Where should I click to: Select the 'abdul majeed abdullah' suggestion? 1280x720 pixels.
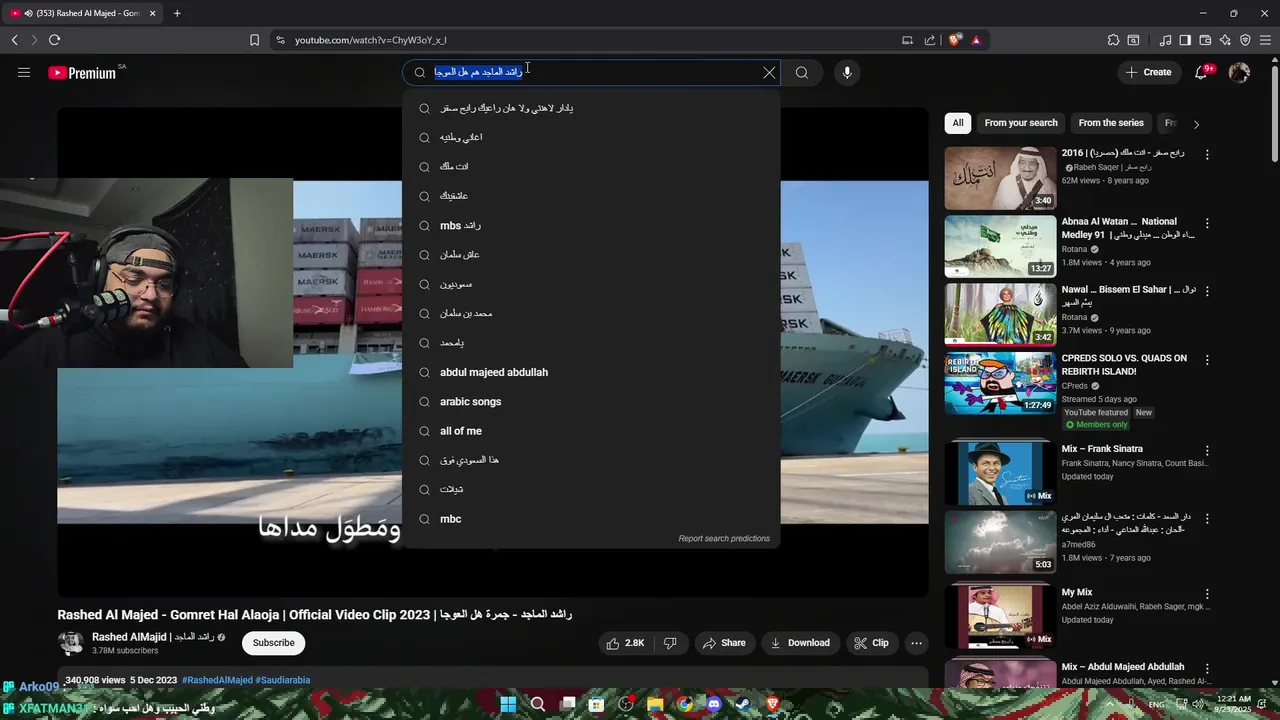tap(591, 372)
